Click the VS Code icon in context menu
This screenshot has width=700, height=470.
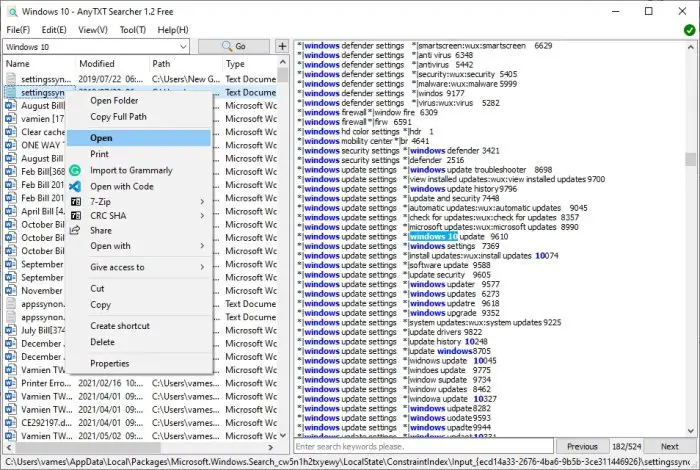point(75,186)
